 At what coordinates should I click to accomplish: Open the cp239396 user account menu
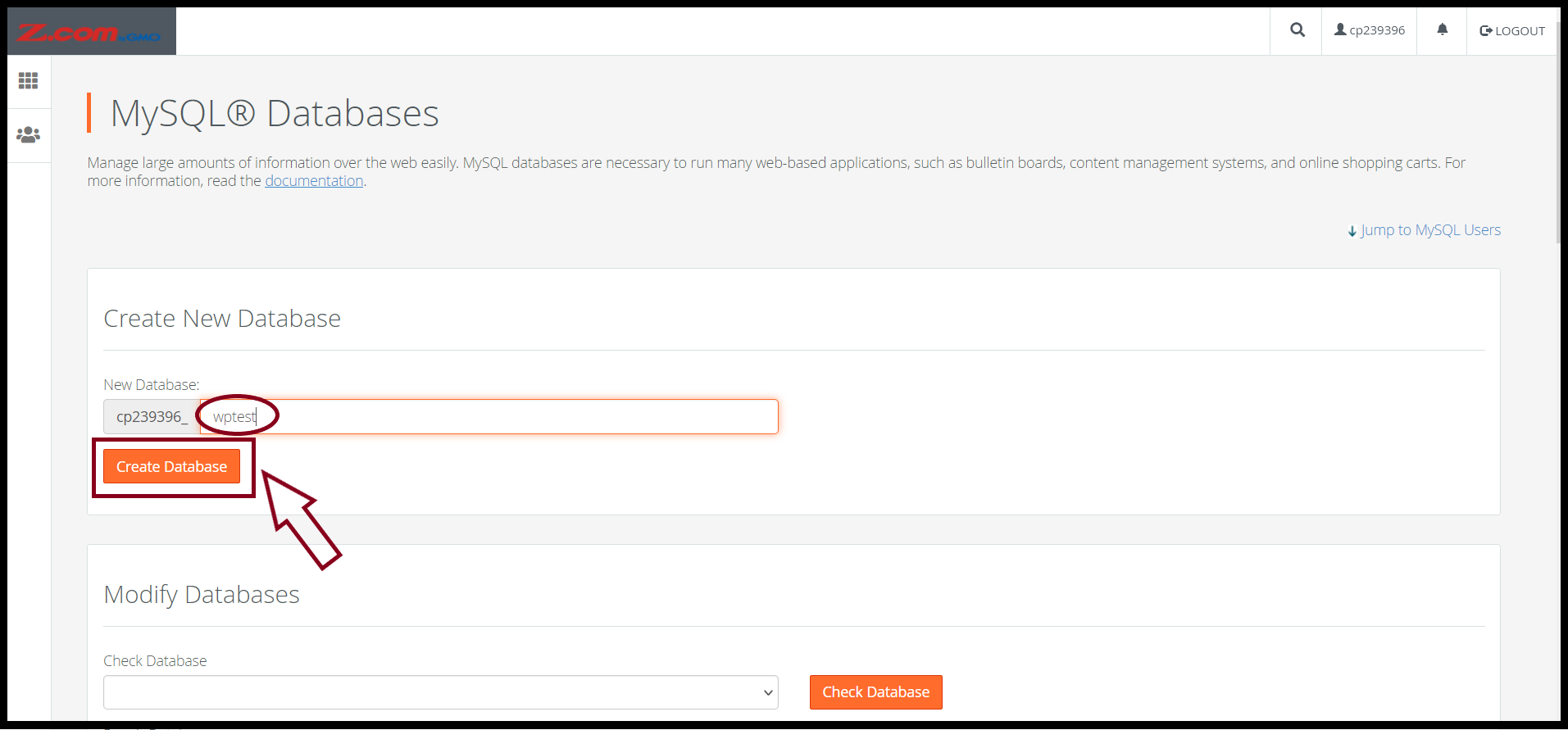pyautogui.click(x=1370, y=30)
